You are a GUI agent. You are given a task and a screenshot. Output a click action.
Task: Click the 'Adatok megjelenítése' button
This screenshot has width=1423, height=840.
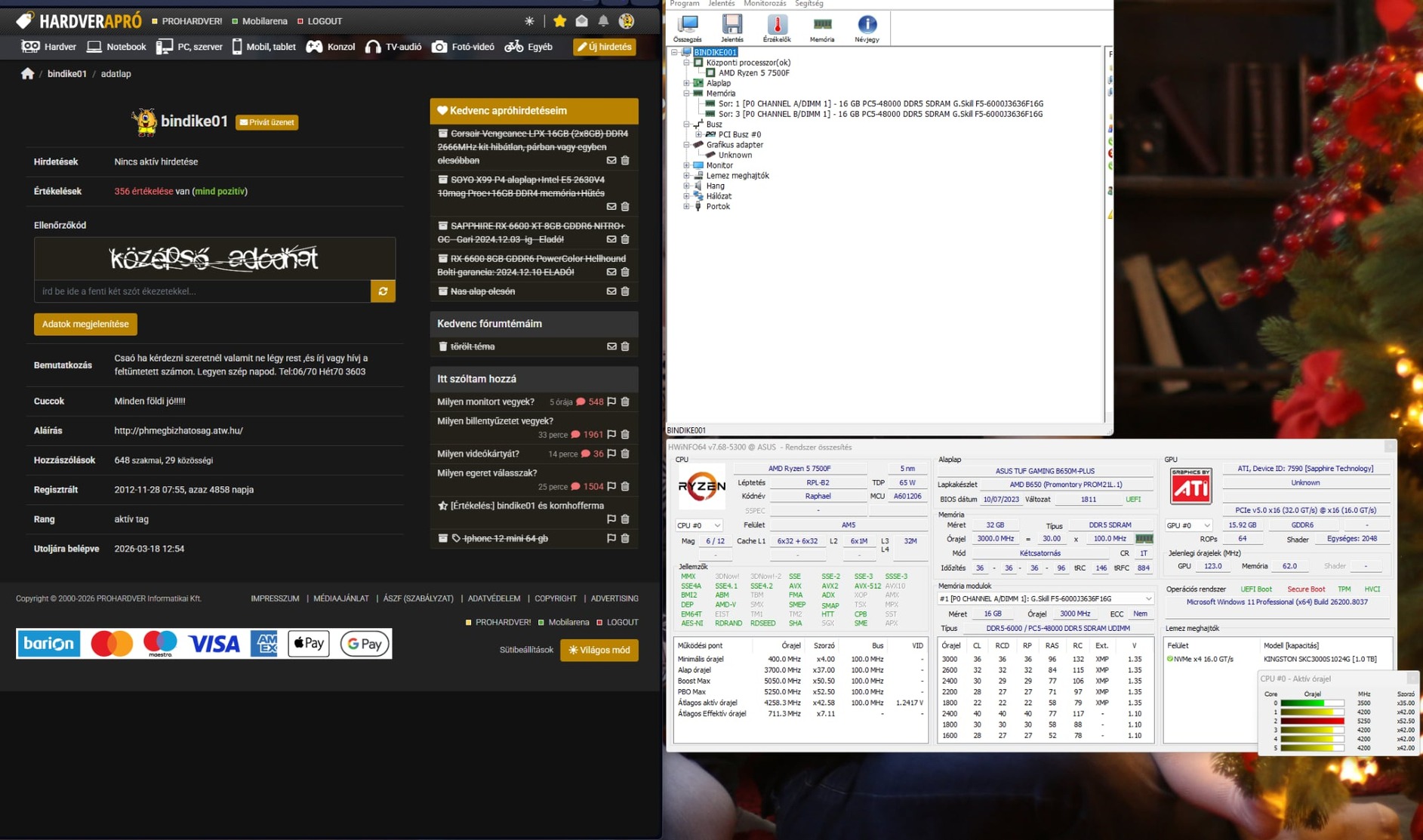click(x=85, y=325)
